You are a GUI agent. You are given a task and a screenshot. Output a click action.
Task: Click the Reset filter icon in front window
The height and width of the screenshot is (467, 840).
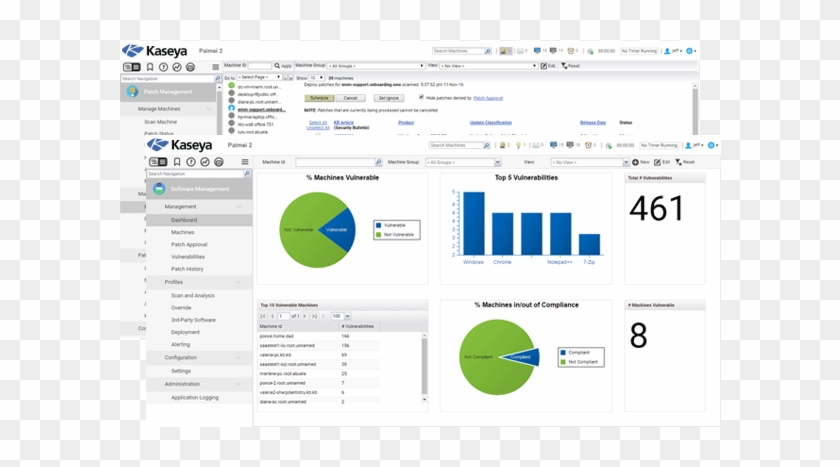[678, 162]
